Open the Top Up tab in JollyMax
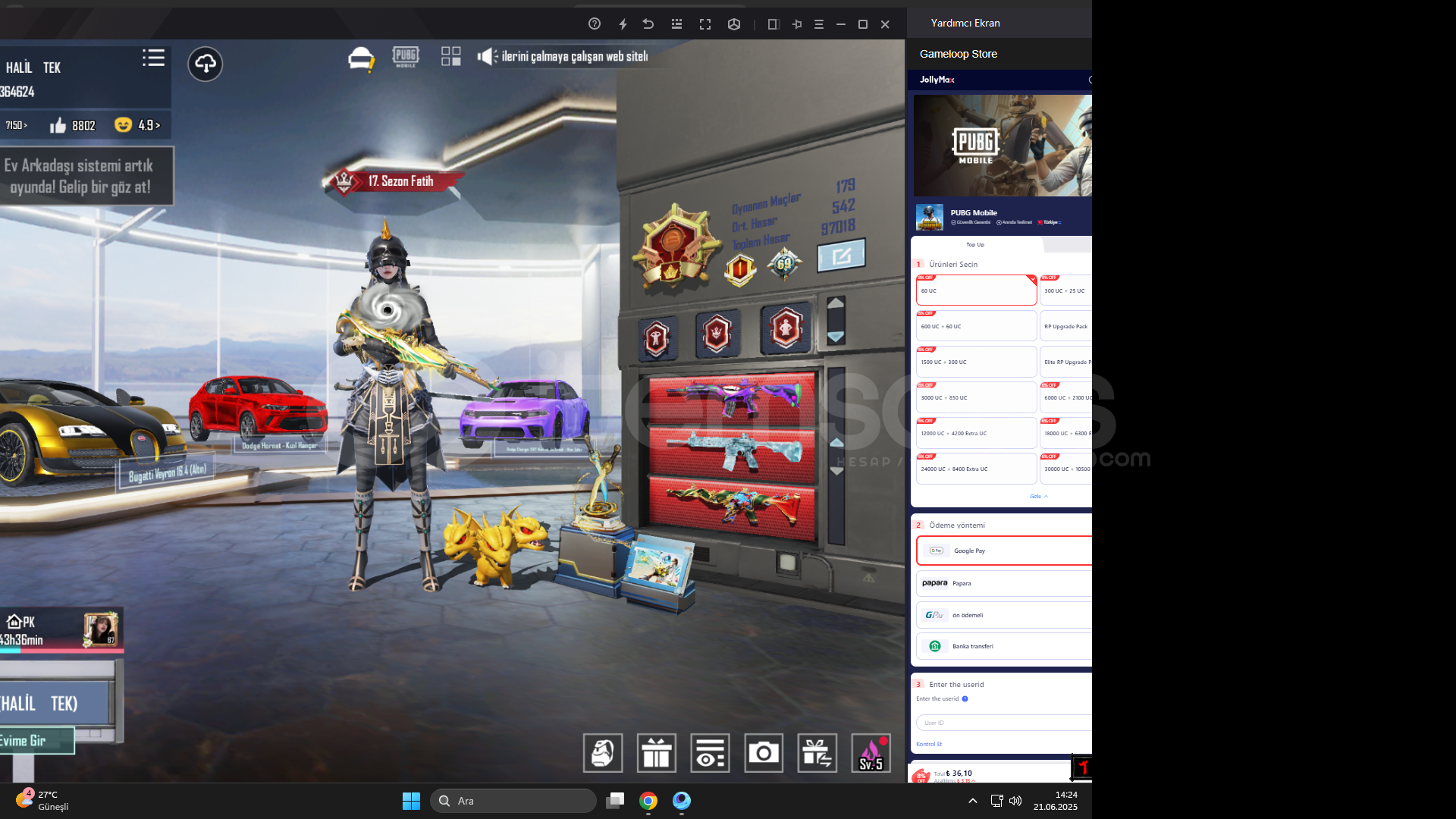 point(975,245)
